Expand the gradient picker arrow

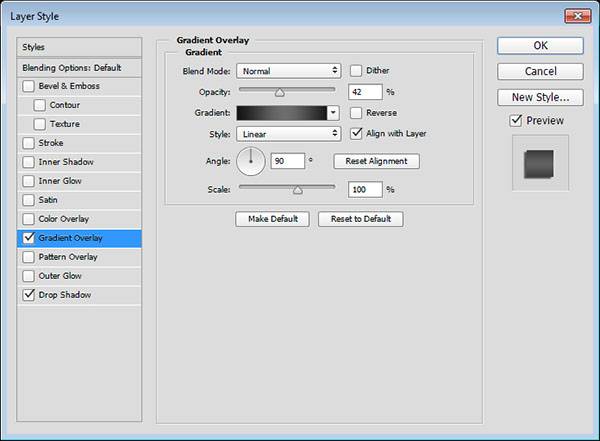[334, 113]
